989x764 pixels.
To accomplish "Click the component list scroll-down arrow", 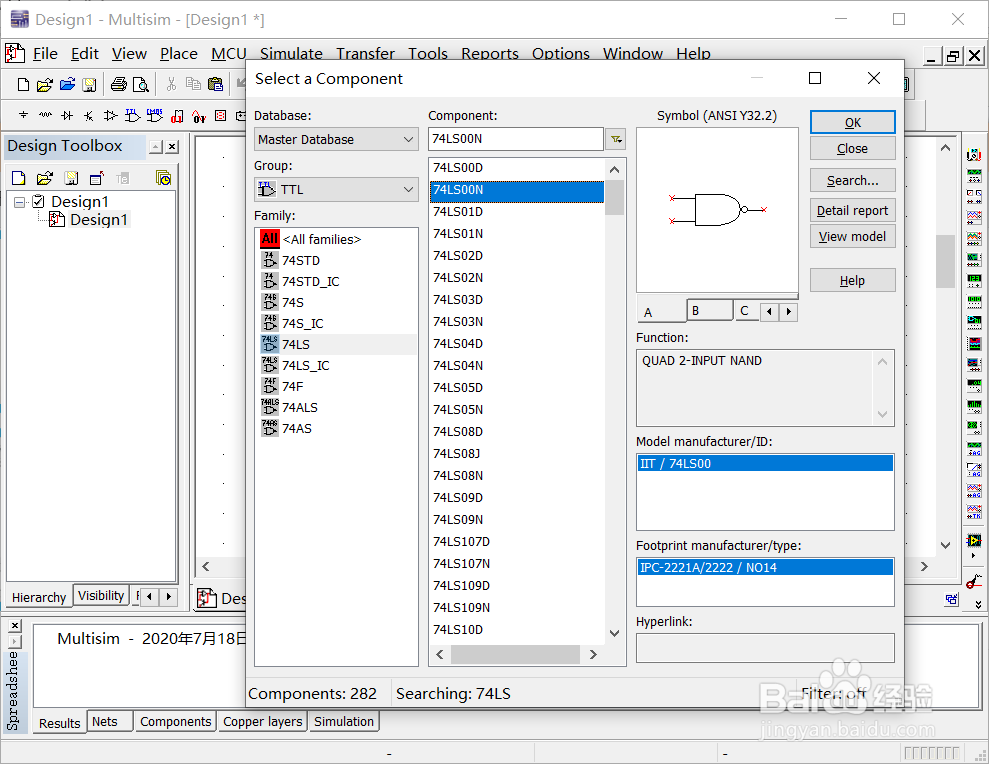I will tap(615, 633).
